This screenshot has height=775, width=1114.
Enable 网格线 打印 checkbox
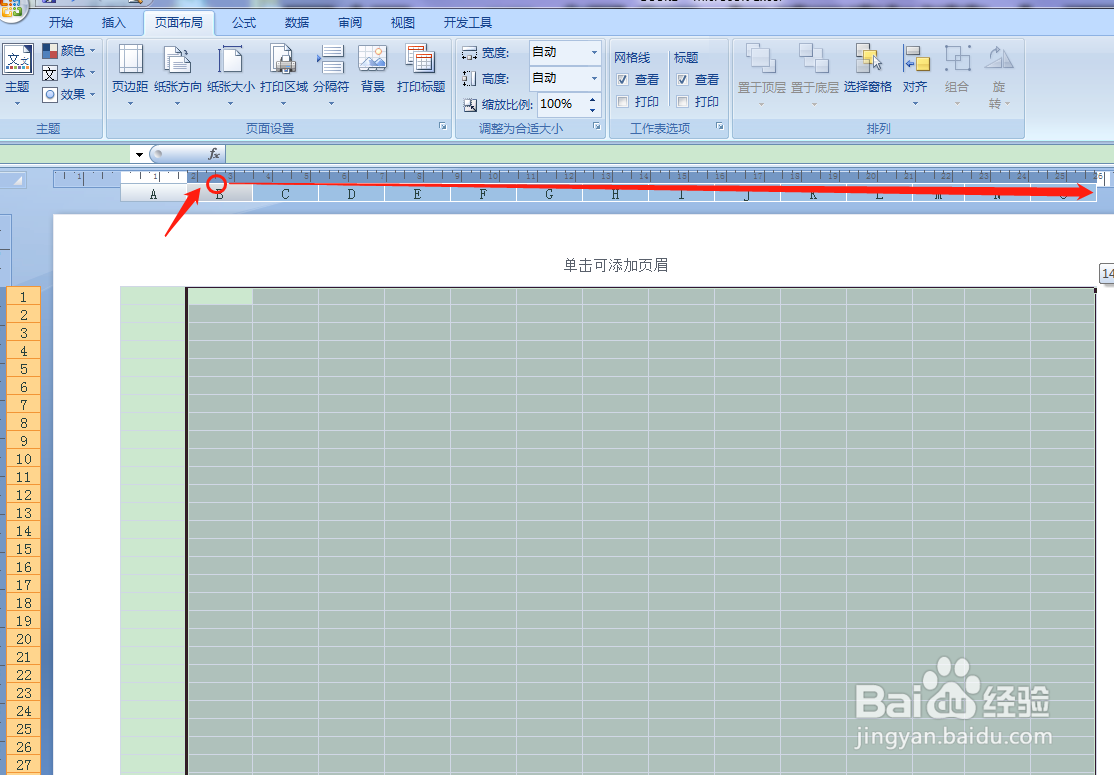pos(622,101)
